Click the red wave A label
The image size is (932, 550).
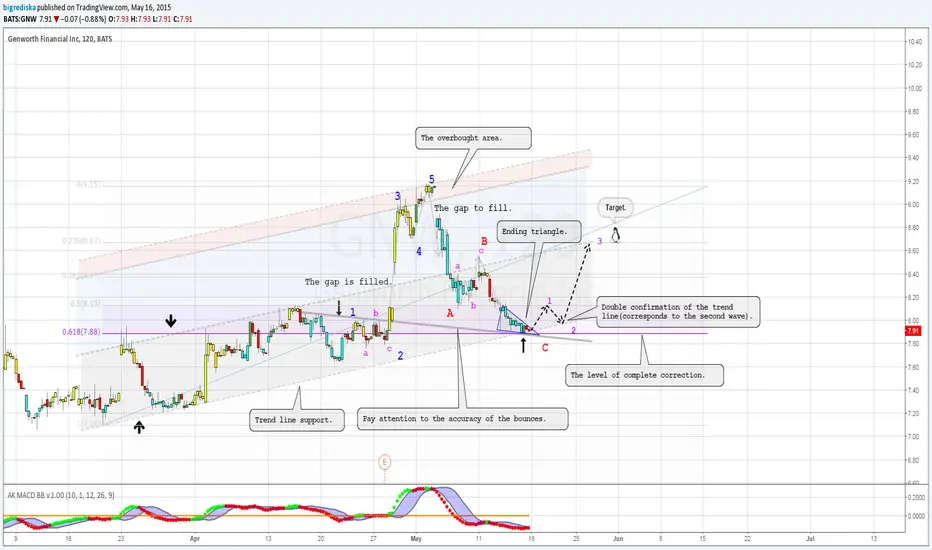click(x=450, y=313)
